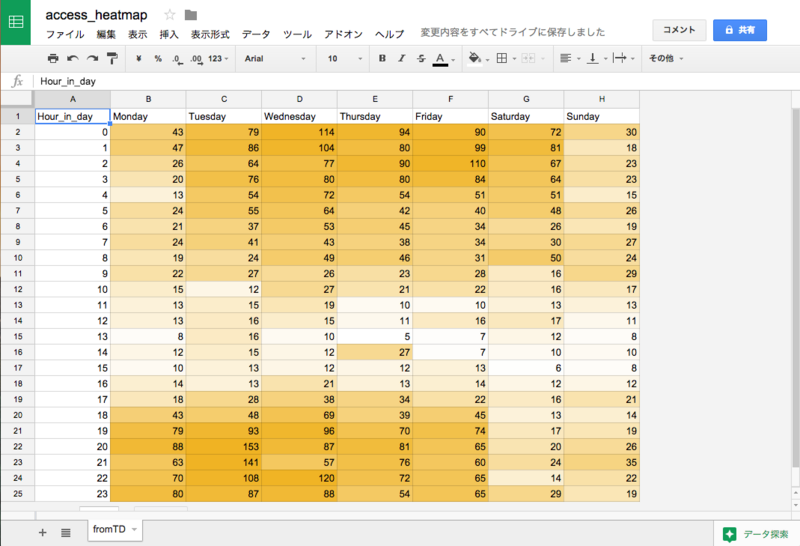The height and width of the screenshot is (546, 800).
Task: Open the Arial font dropdown
Action: (275, 59)
